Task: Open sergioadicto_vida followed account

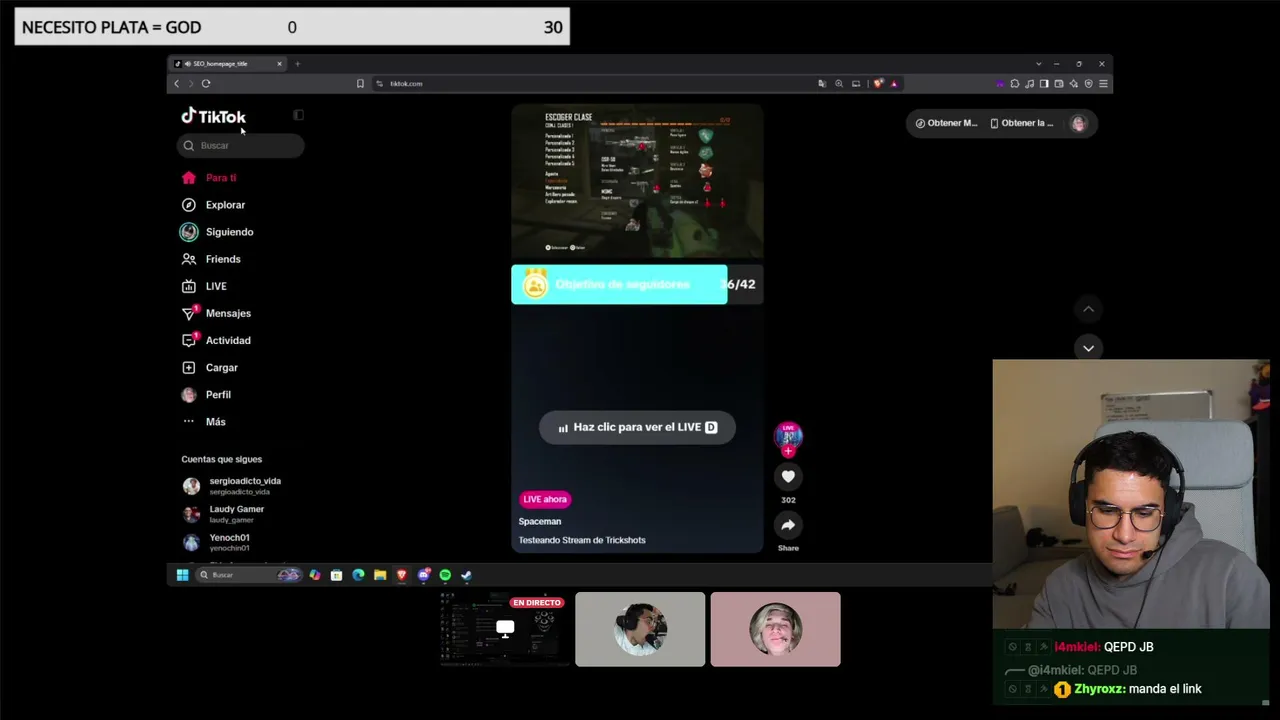Action: tap(232, 486)
